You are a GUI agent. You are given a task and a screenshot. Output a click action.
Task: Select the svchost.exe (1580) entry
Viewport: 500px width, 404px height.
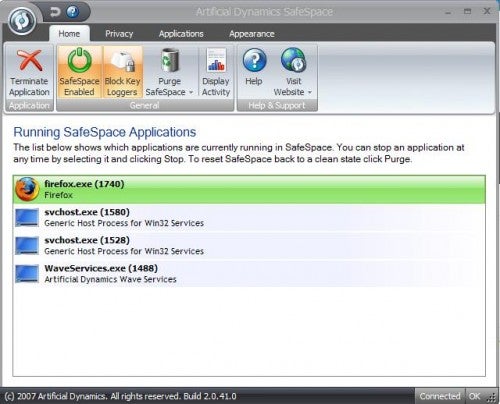tap(249, 217)
